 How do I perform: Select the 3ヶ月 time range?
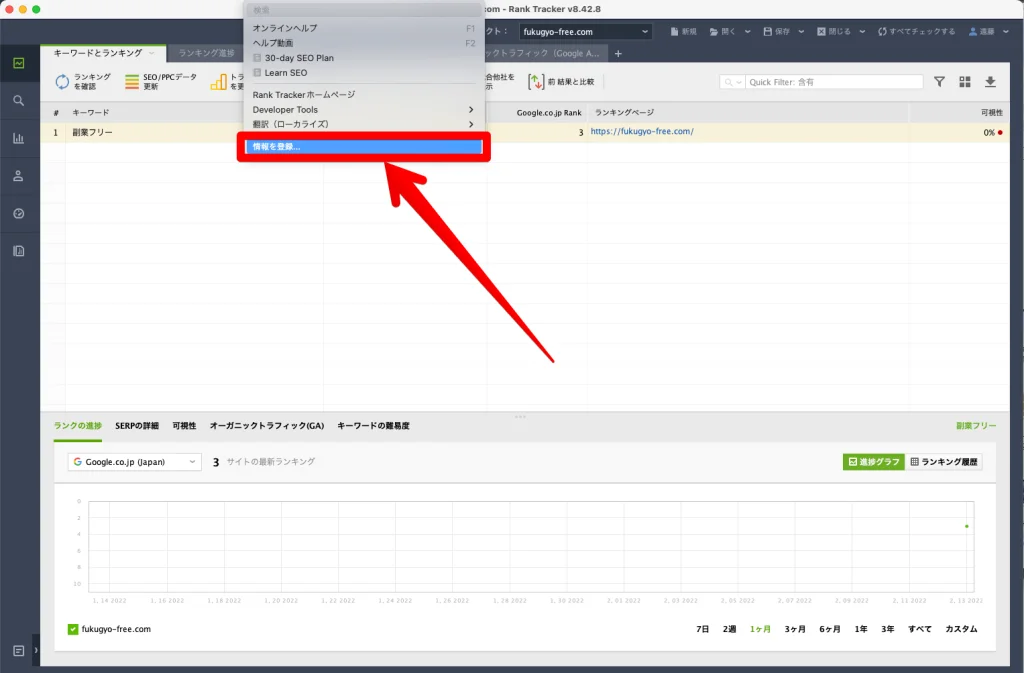795,629
